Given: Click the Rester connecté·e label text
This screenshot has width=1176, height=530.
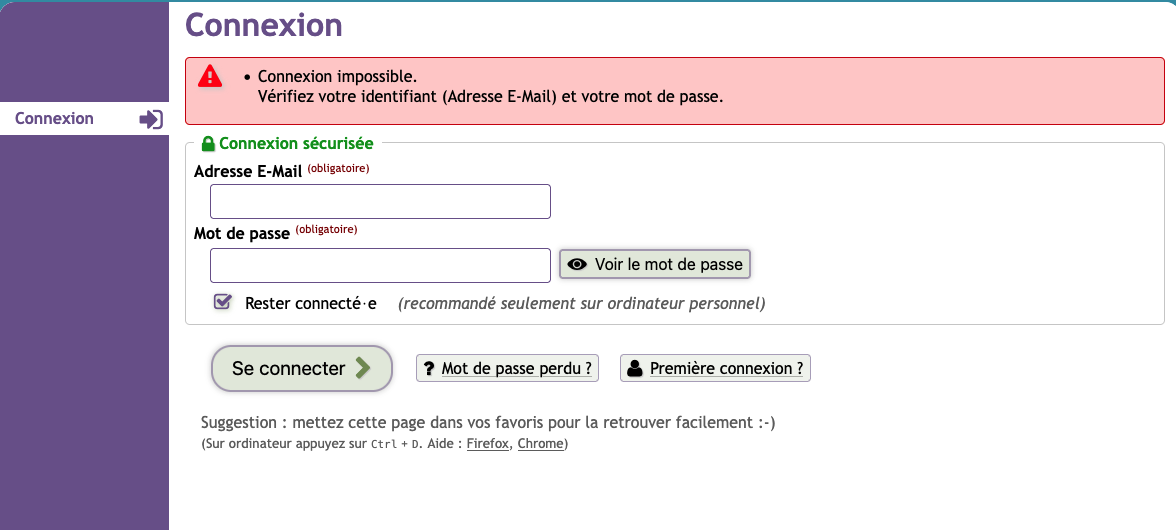Looking at the screenshot, I should pyautogui.click(x=310, y=303).
